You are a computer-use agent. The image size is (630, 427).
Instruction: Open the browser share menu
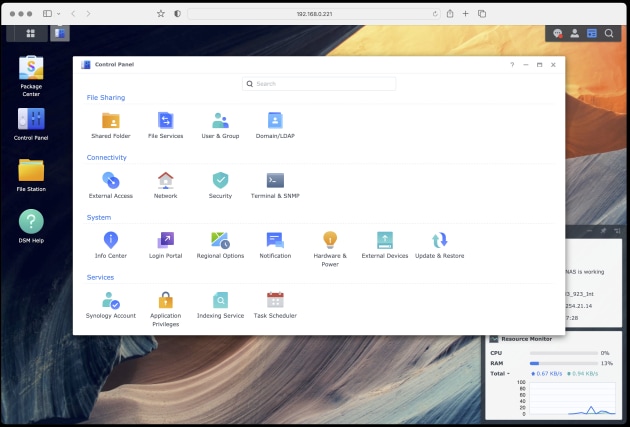pos(450,14)
